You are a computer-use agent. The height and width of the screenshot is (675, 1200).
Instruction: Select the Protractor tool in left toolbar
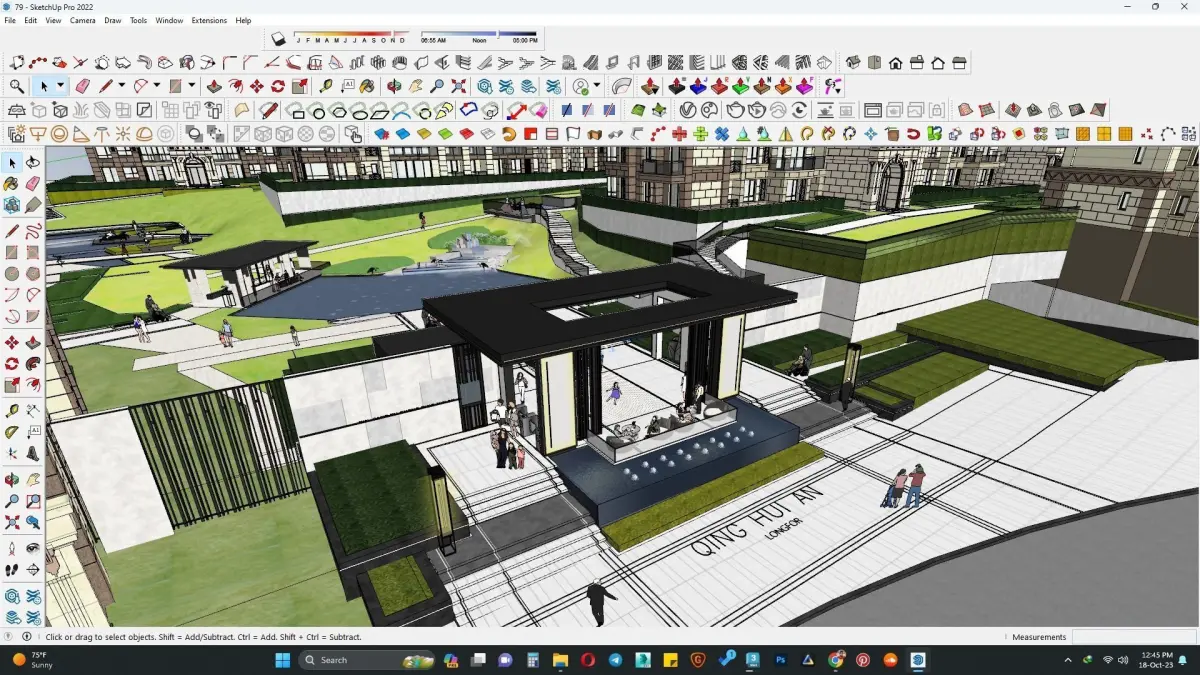coord(12,432)
